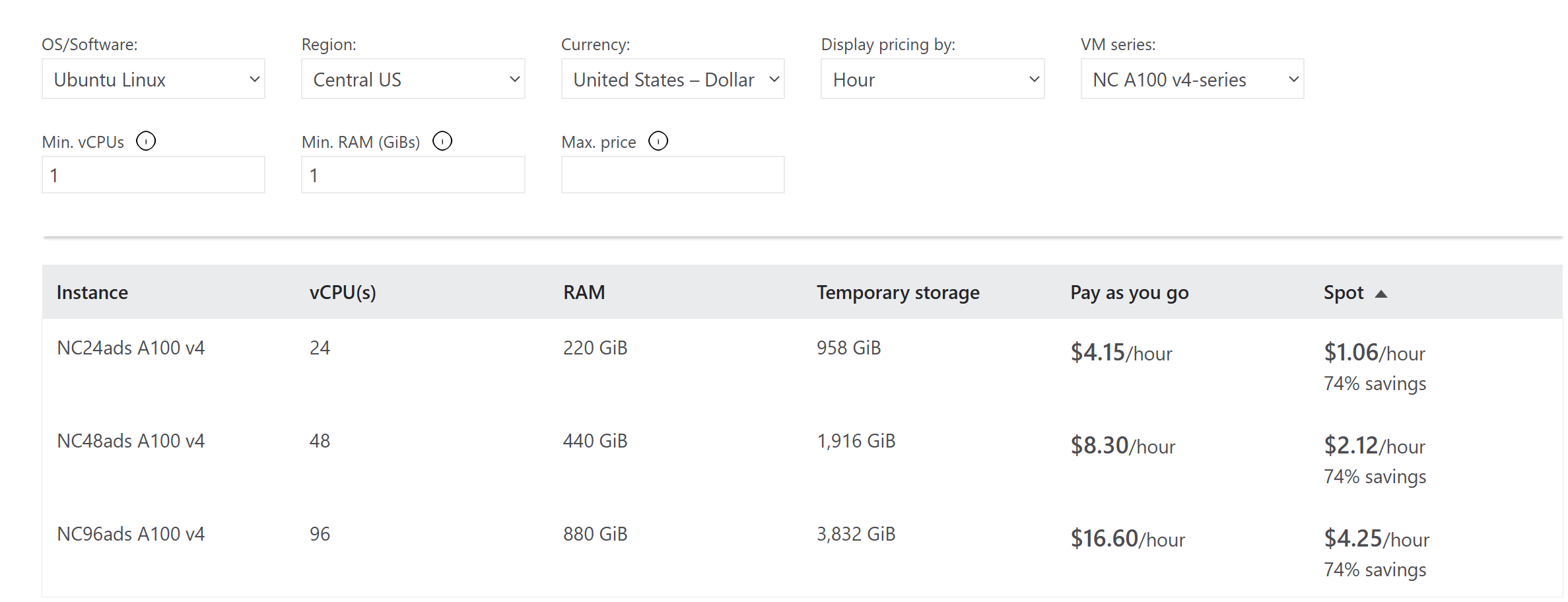
Task: Sort table by Instance column header
Action: point(92,292)
